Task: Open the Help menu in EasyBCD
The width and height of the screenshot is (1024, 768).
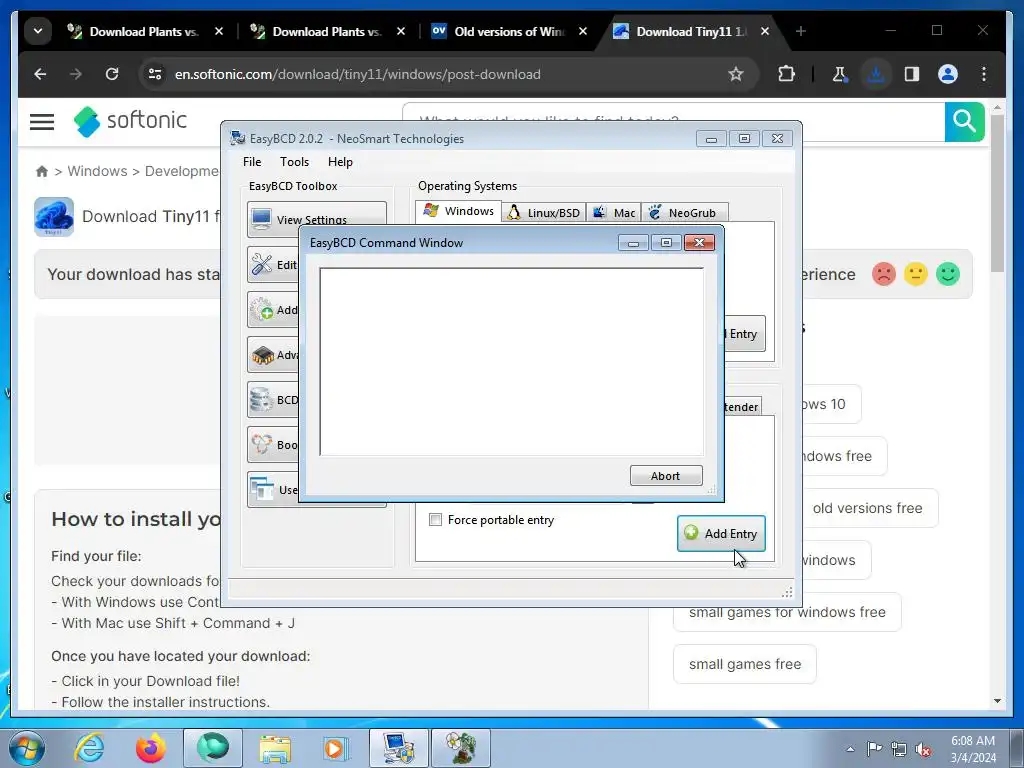Action: pyautogui.click(x=340, y=162)
